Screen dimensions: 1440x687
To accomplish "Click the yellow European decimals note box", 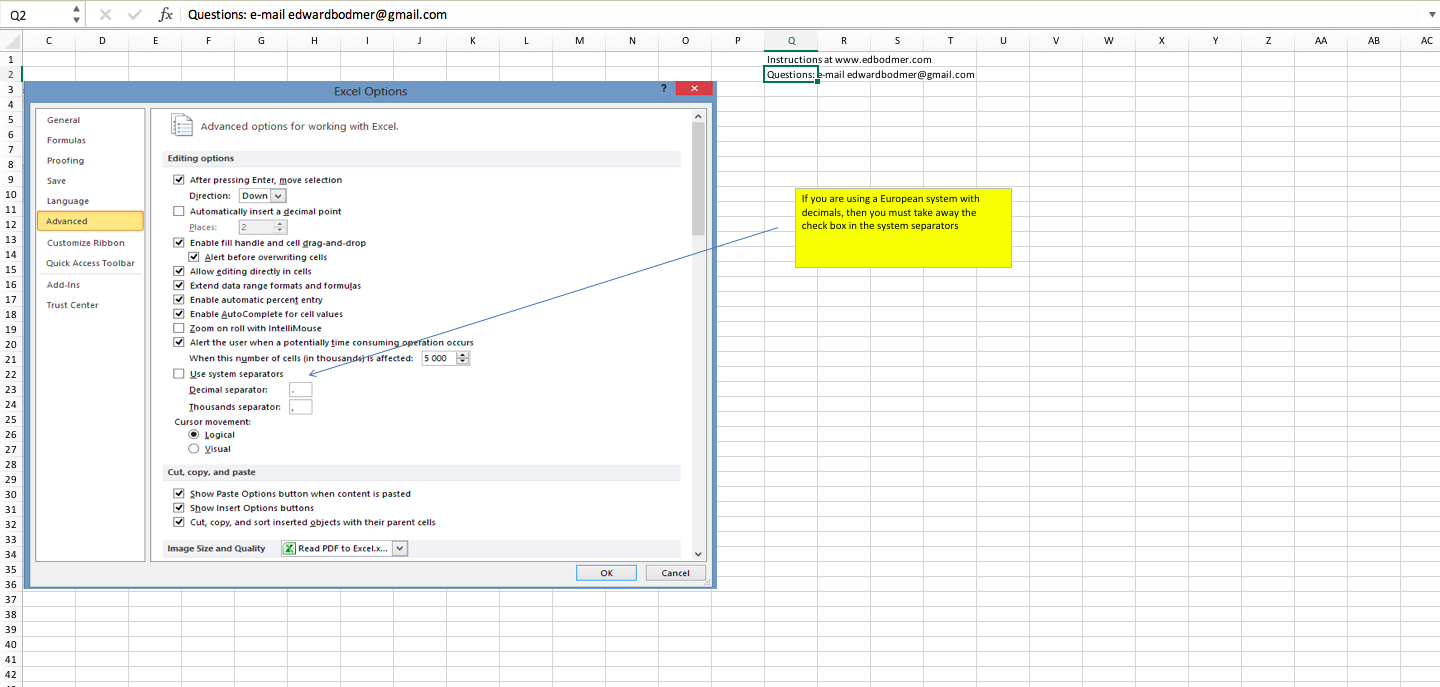I will point(903,228).
